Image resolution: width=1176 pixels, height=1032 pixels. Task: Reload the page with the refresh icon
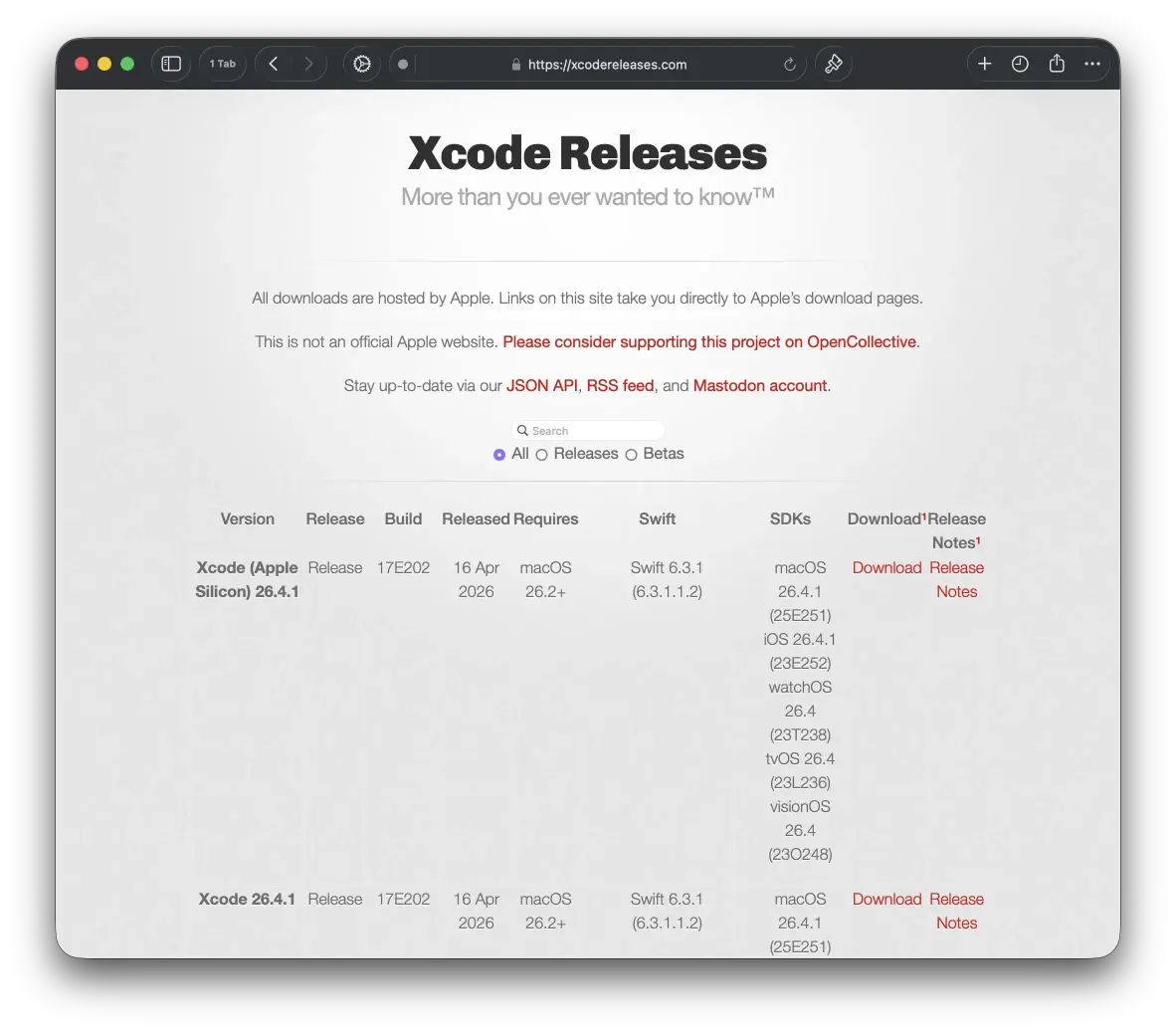tap(790, 65)
